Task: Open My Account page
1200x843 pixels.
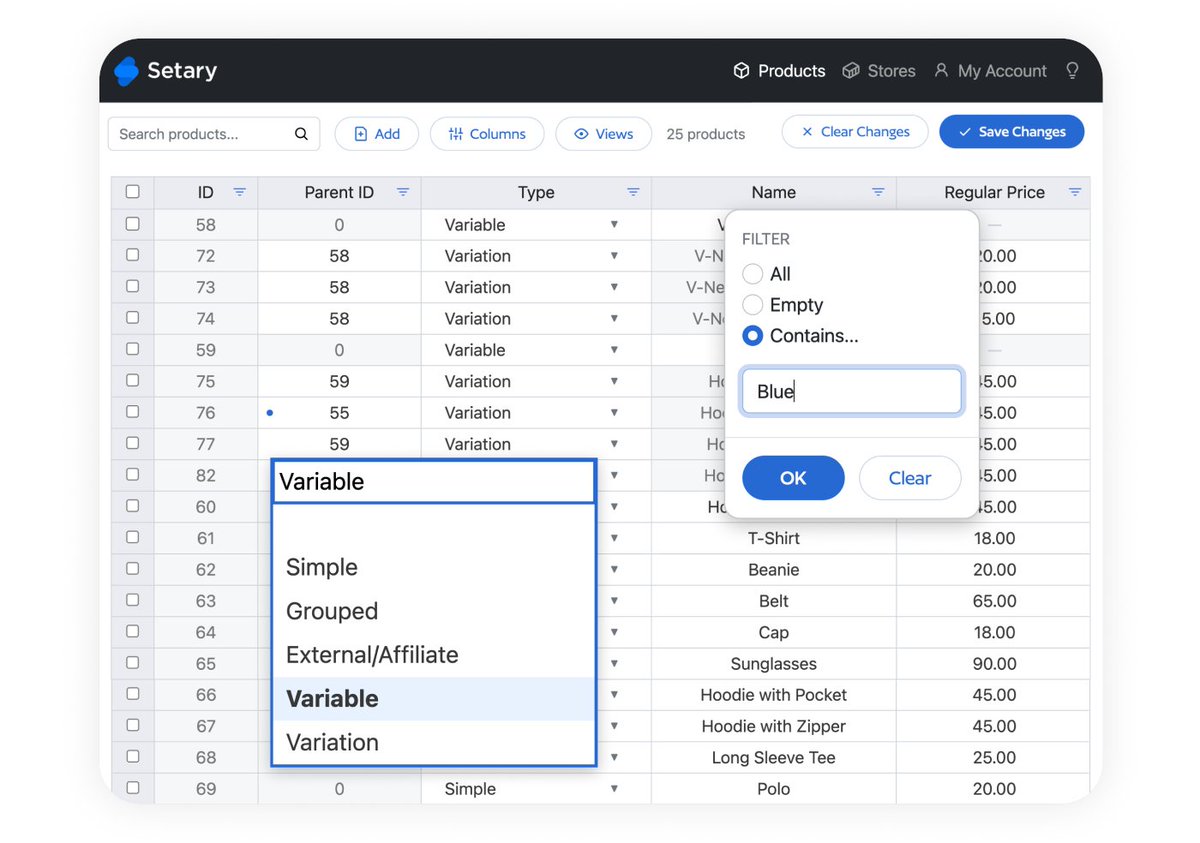Action: (x=990, y=71)
